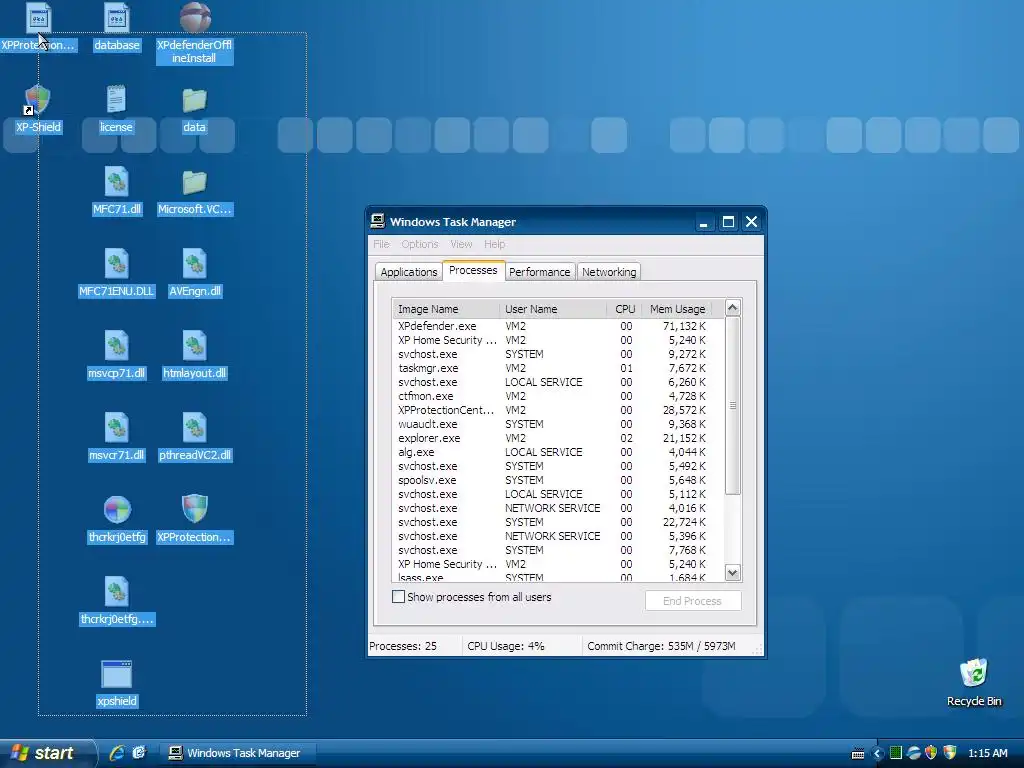The height and width of the screenshot is (768, 1024).
Task: Open the Options menu in Task Manager
Action: coord(419,244)
